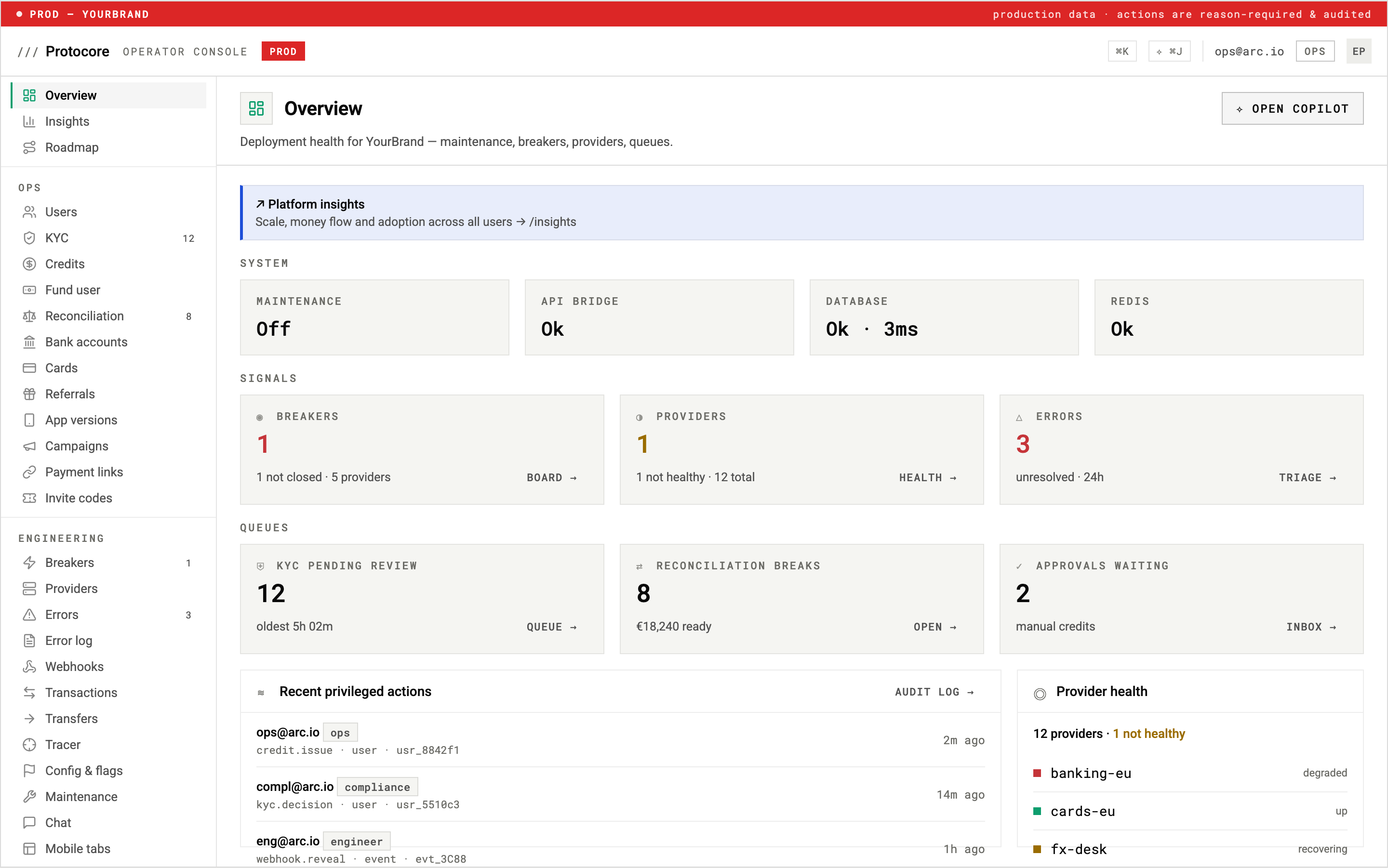This screenshot has height=868, width=1388.
Task: Open INBOX for approvals waiting
Action: [x=1312, y=627]
